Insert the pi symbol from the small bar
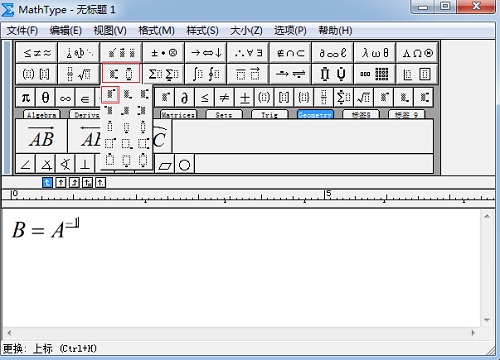Viewport: 500px width, 360px height. coord(26,98)
